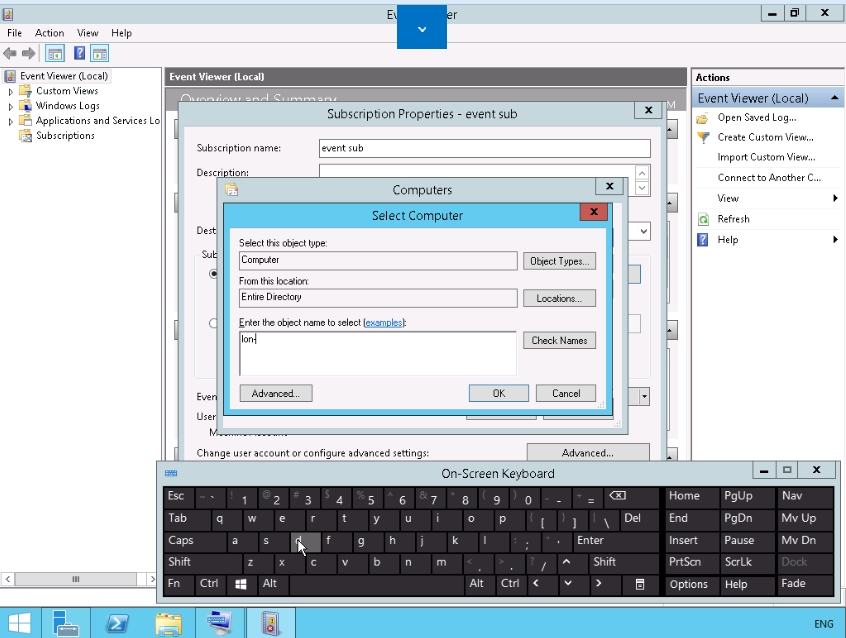Open the File menu

click(14, 33)
